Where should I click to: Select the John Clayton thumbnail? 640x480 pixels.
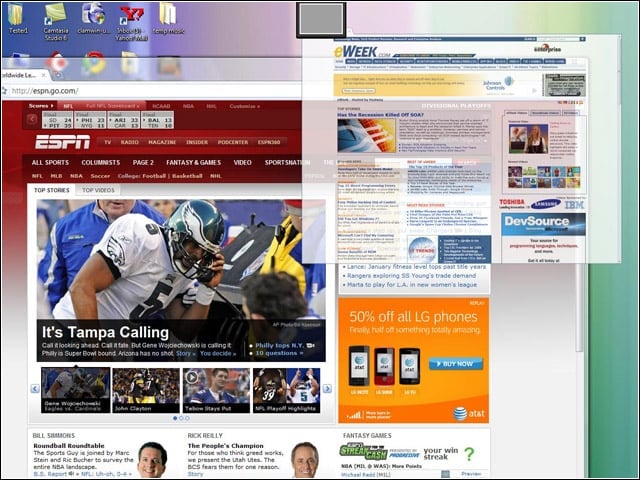click(146, 390)
